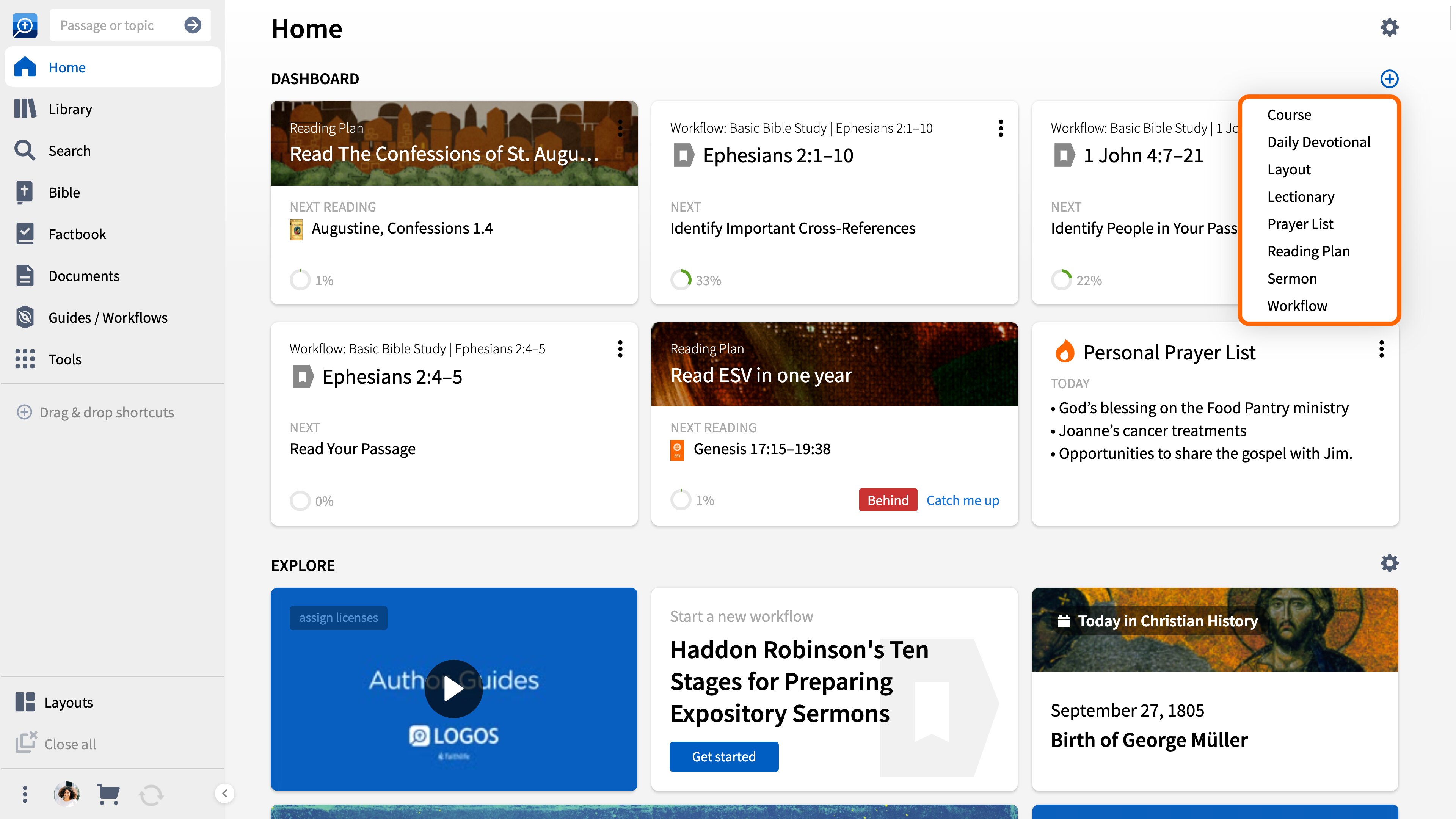Screen dimensions: 1456x819
Task: Select Workflow from the add menu
Action: tap(1297, 306)
